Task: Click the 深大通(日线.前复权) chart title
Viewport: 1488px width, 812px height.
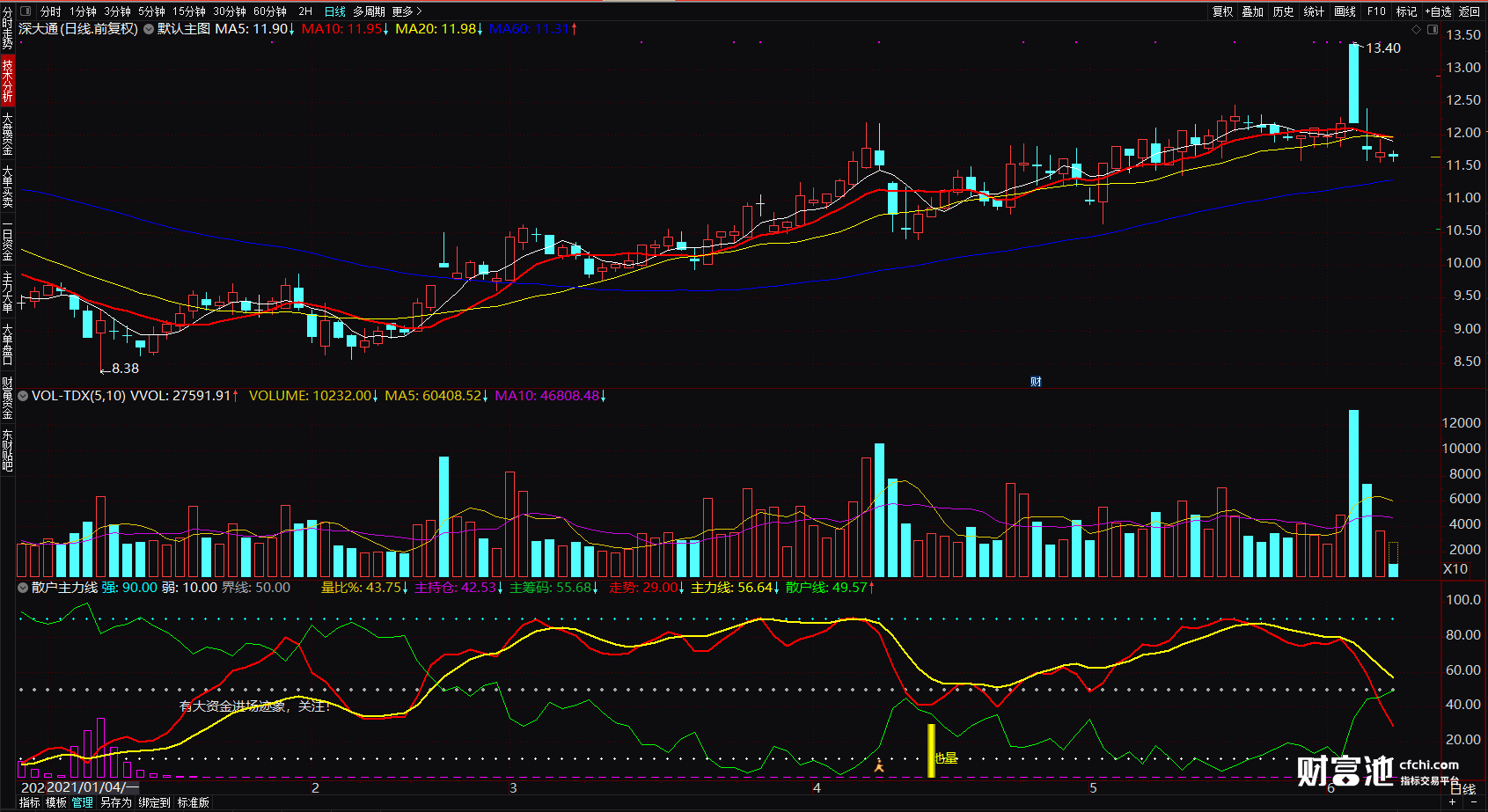Action: 78,29
